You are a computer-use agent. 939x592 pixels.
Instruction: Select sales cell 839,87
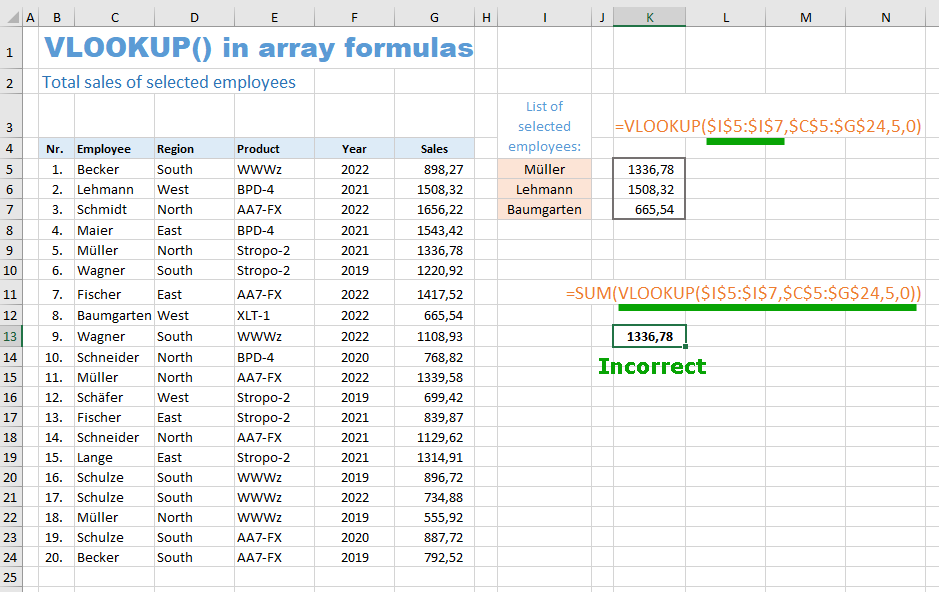coord(434,417)
